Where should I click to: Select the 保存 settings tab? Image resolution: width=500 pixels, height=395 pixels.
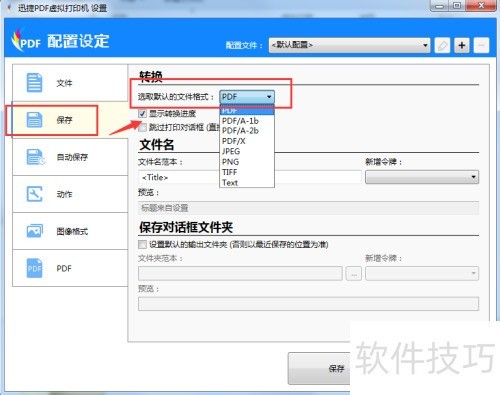(70, 120)
